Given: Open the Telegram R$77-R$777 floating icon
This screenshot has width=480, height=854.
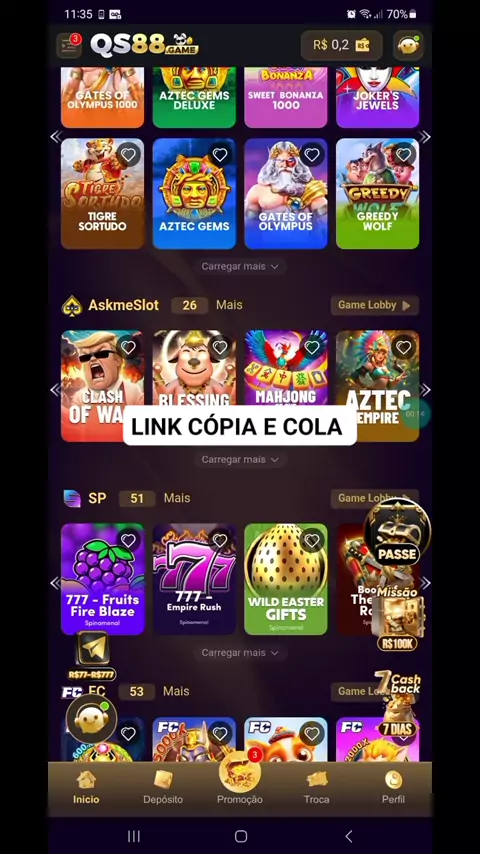Looking at the screenshot, I should pos(92,656).
